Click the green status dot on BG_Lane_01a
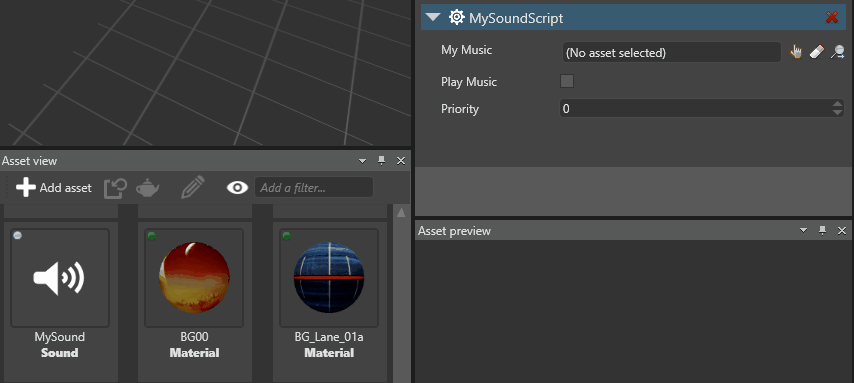Image resolution: width=854 pixels, height=383 pixels. point(286,235)
